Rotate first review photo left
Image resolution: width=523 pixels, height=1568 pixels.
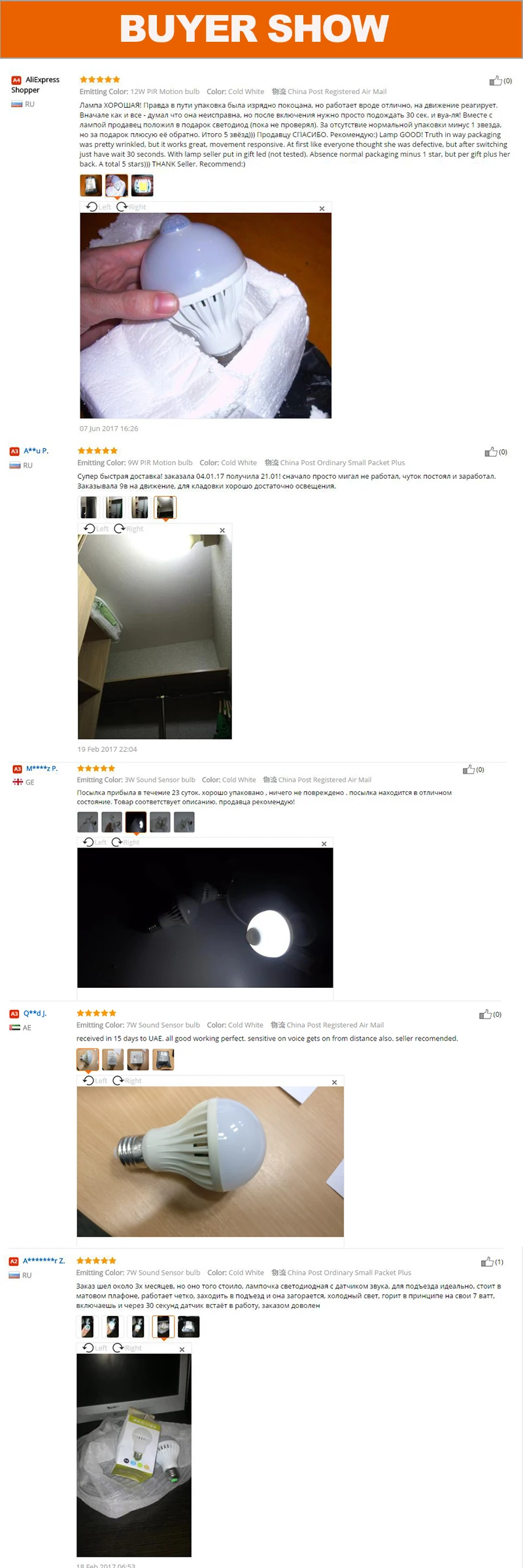(99, 207)
